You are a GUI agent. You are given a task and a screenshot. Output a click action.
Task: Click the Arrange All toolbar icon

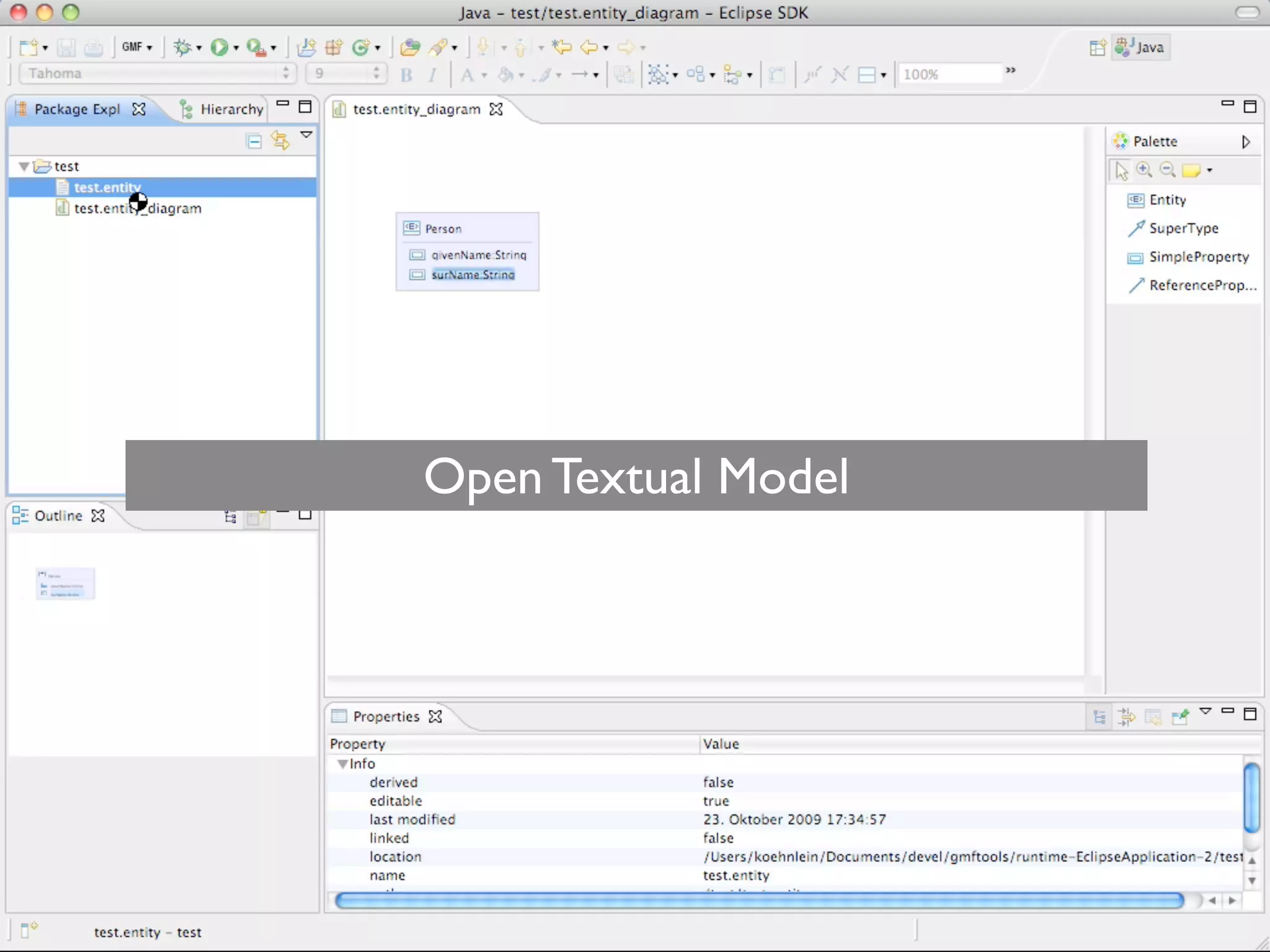click(x=696, y=75)
